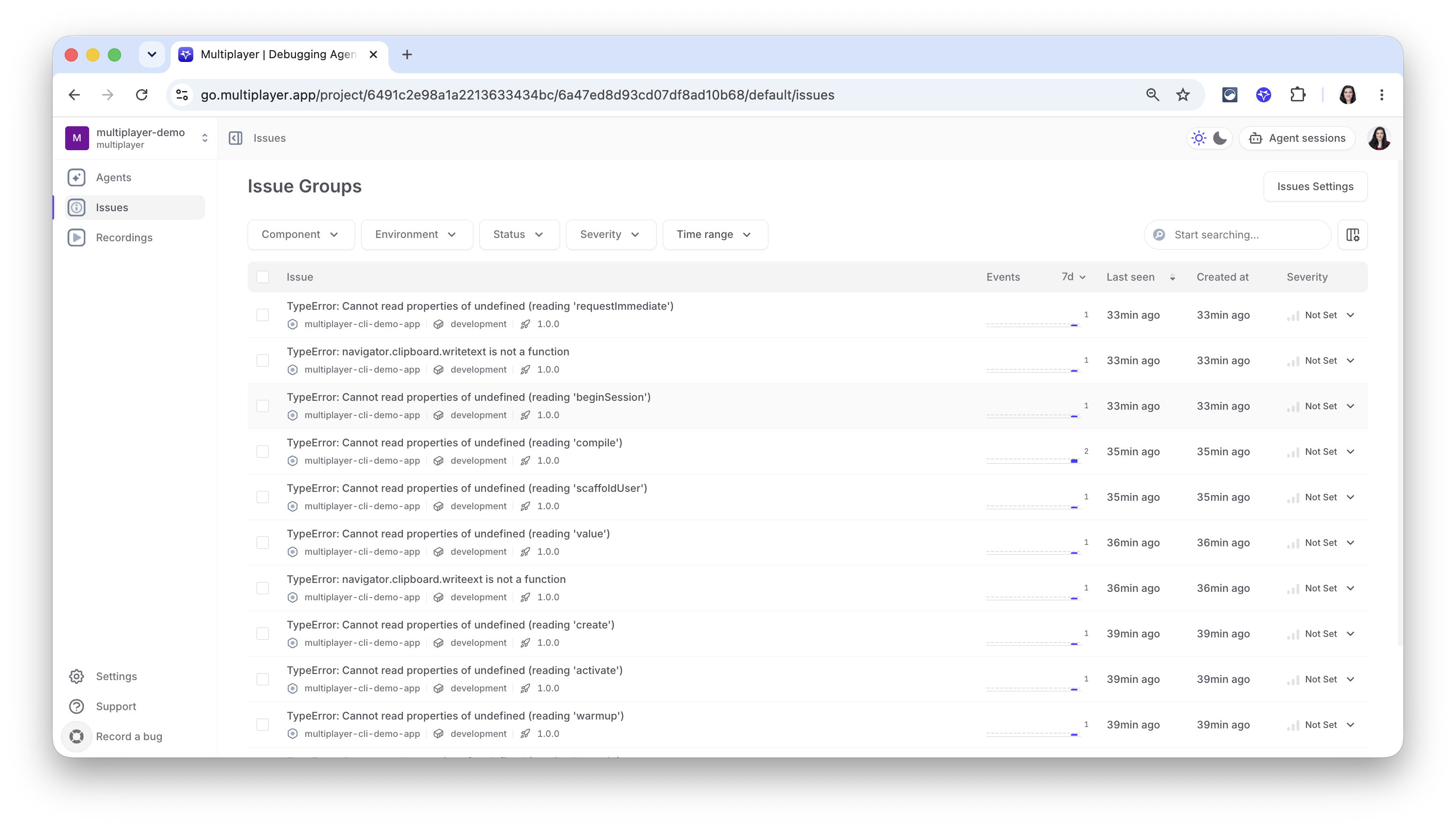Viewport: 1456px width, 827px height.
Task: Open severity dropdown for 'warmup' issue
Action: [x=1321, y=724]
